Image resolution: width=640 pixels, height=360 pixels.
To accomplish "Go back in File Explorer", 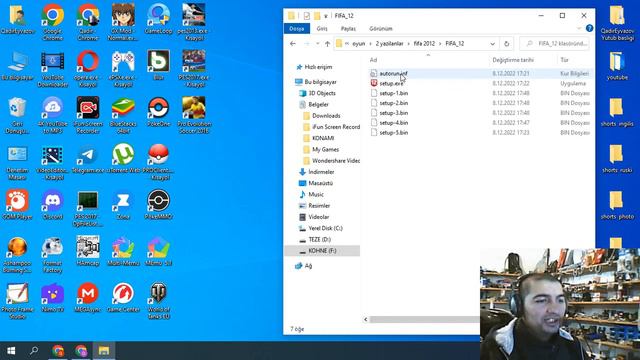I will pos(293,44).
